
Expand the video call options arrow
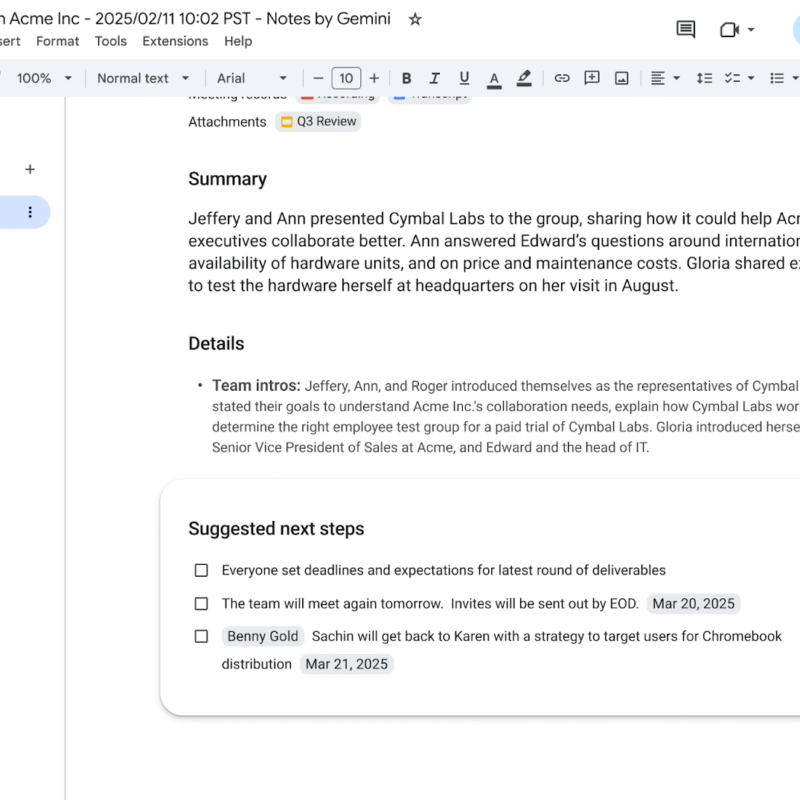coord(751,30)
